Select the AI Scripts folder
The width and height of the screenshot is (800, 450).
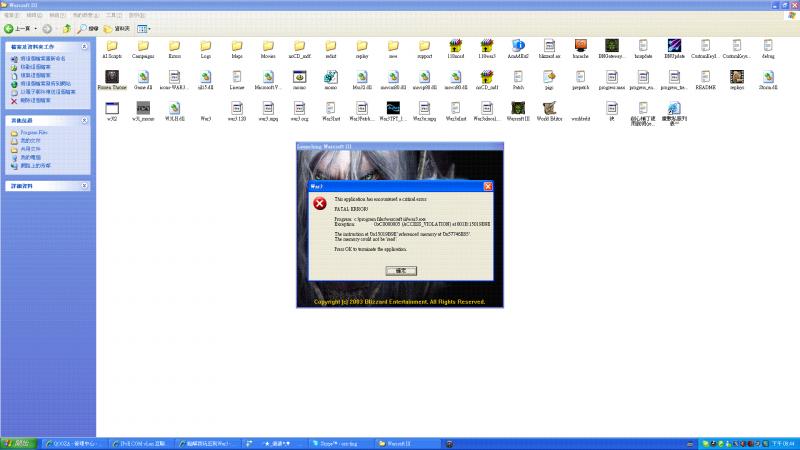tap(112, 49)
